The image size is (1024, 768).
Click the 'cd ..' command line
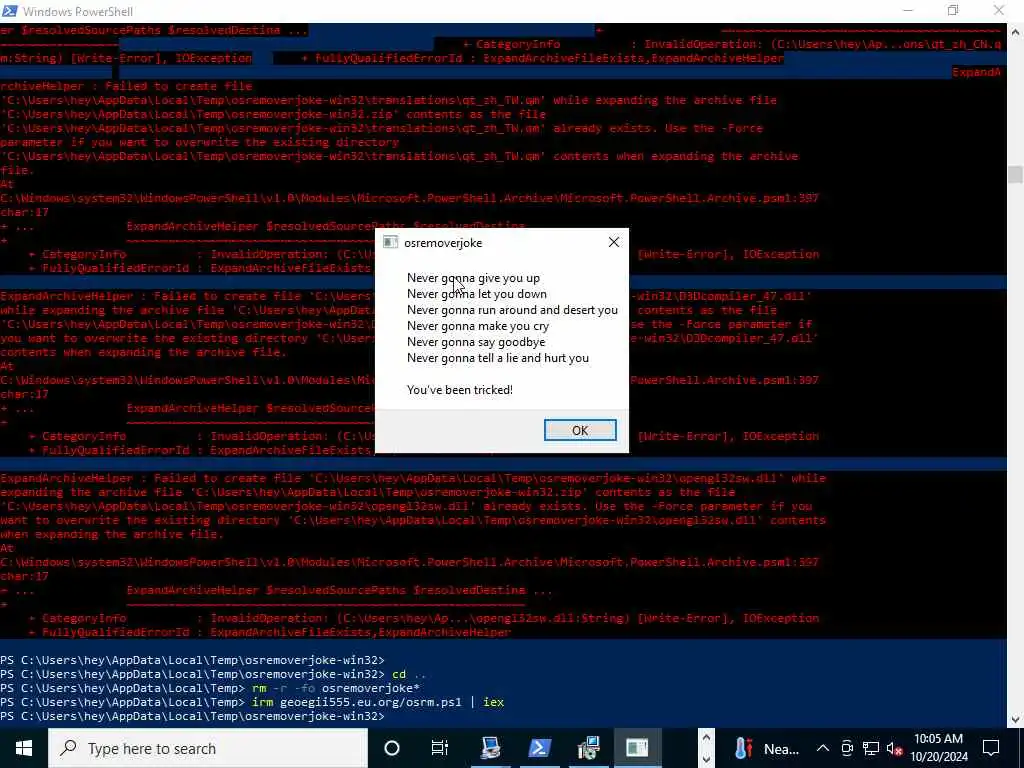409,674
